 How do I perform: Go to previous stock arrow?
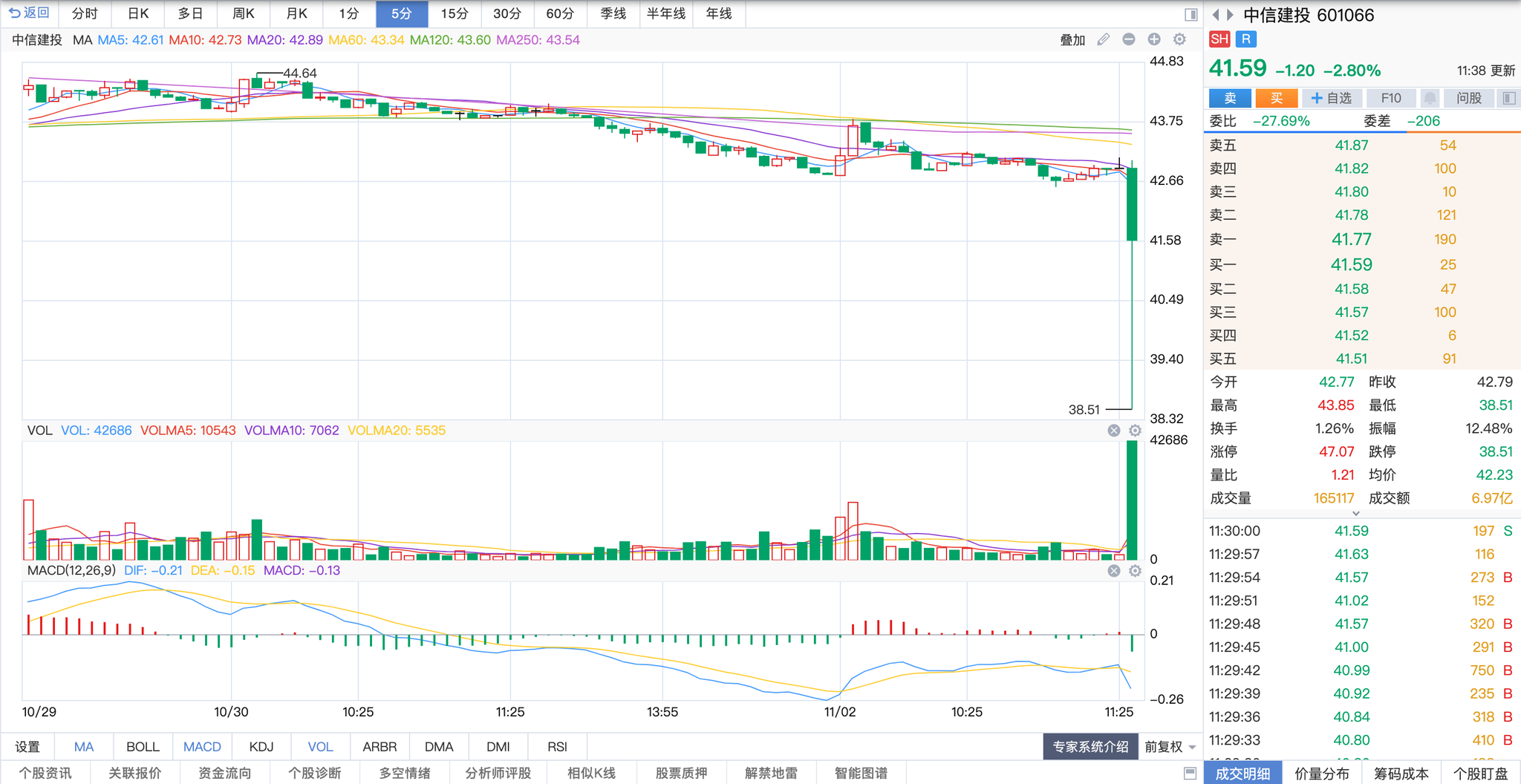(x=1216, y=15)
